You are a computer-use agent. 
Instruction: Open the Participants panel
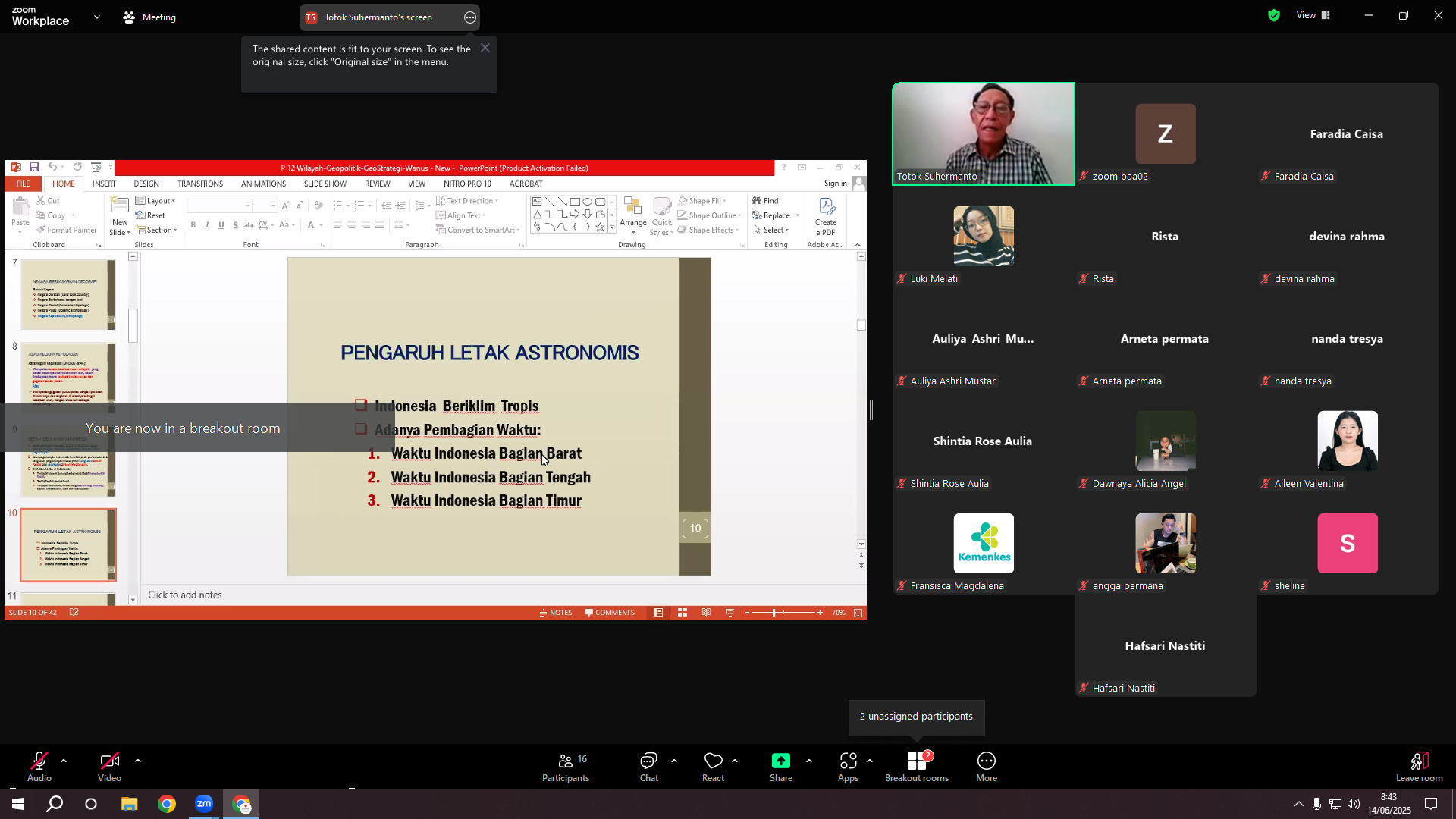point(566,767)
